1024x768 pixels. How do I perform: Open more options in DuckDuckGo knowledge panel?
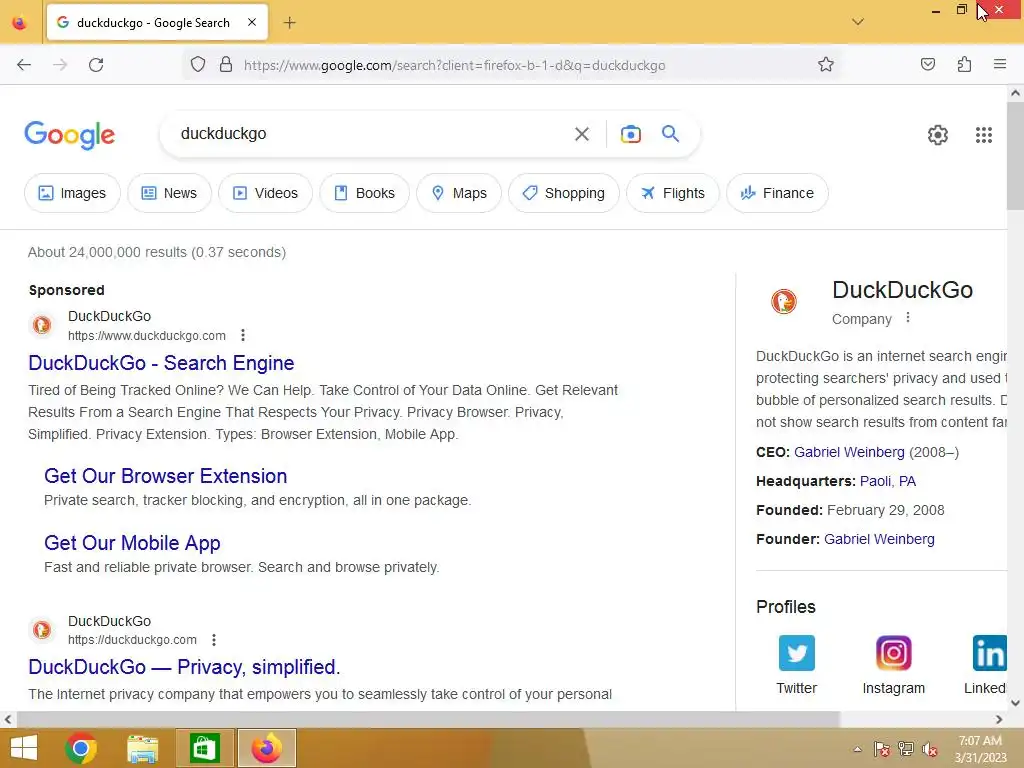click(x=908, y=318)
